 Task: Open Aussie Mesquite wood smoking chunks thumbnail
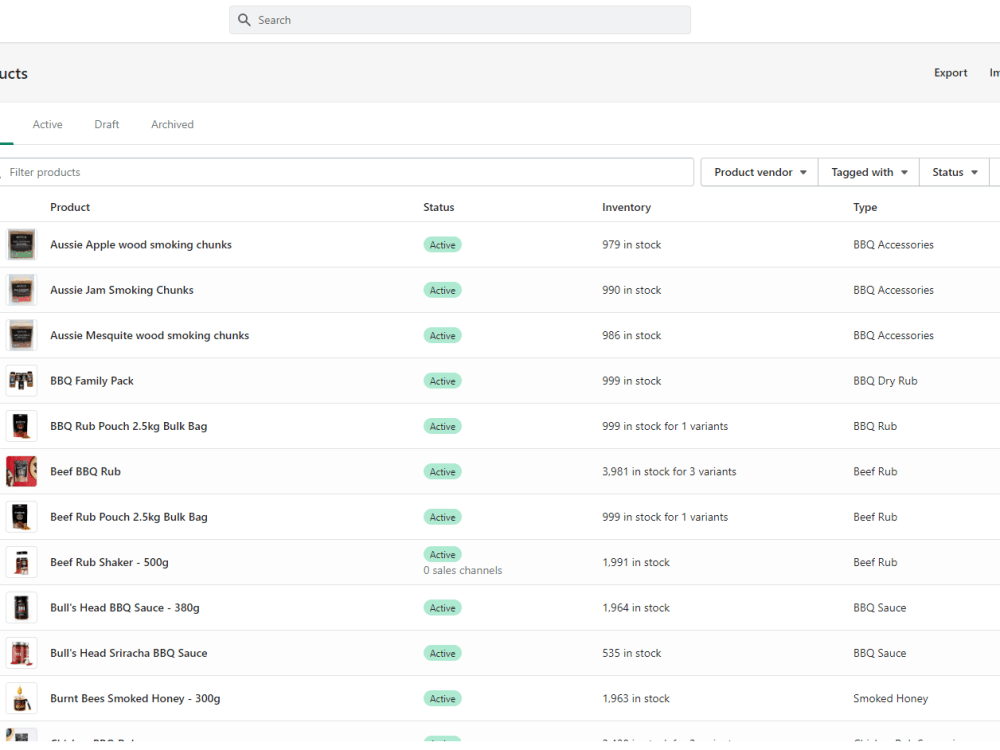[22, 335]
